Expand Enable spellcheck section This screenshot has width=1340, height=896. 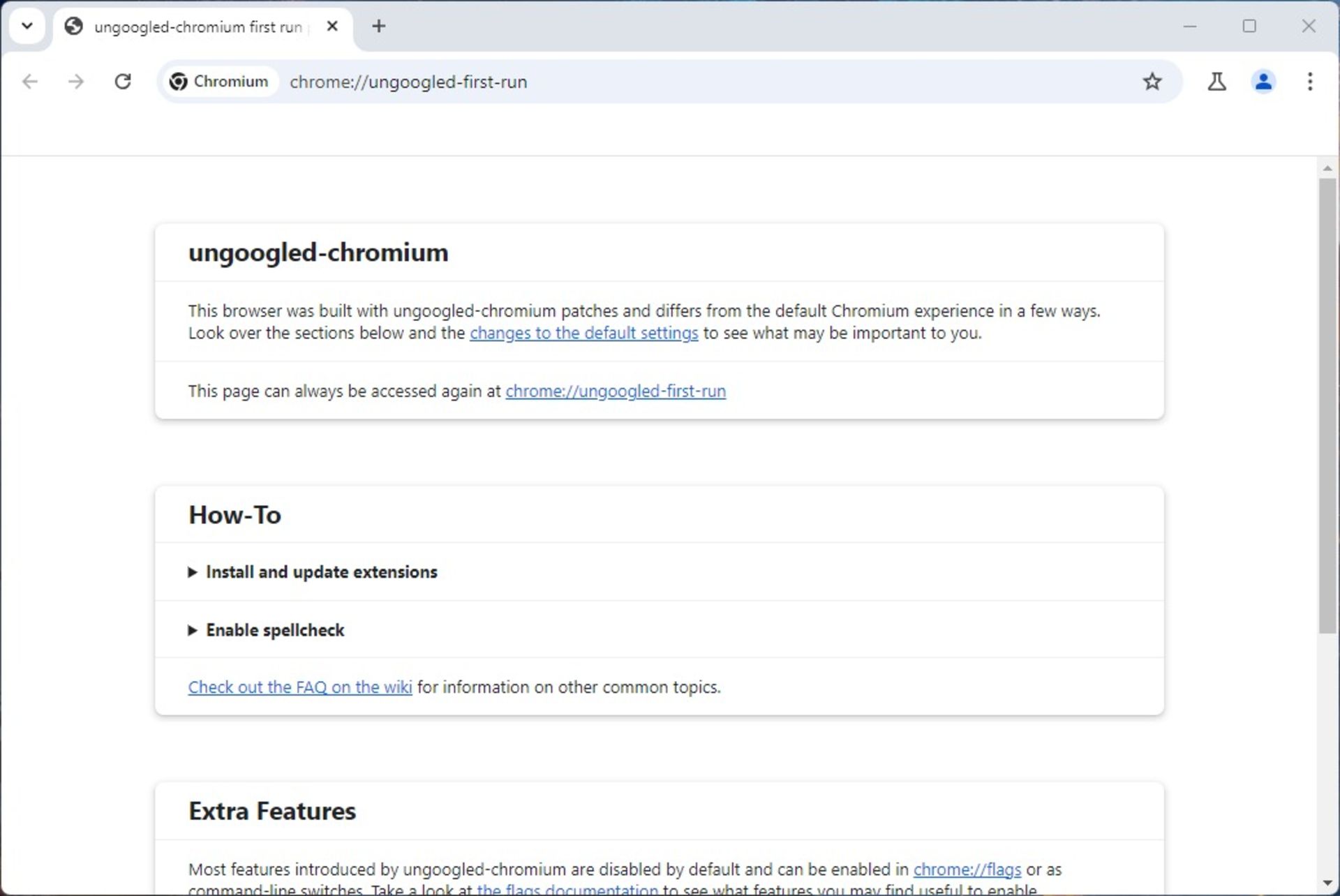[x=267, y=630]
